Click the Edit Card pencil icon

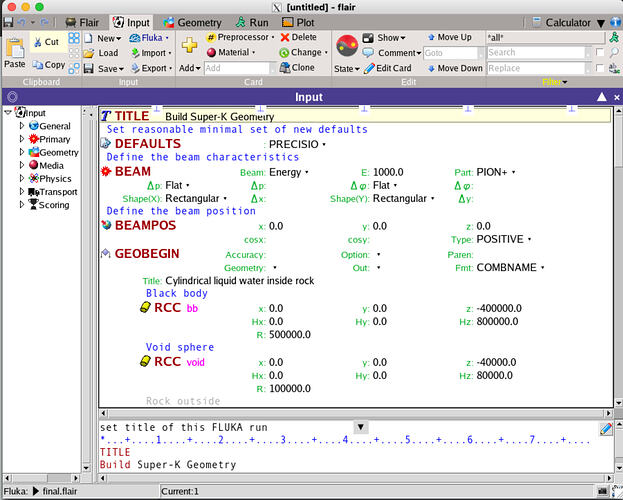point(369,68)
